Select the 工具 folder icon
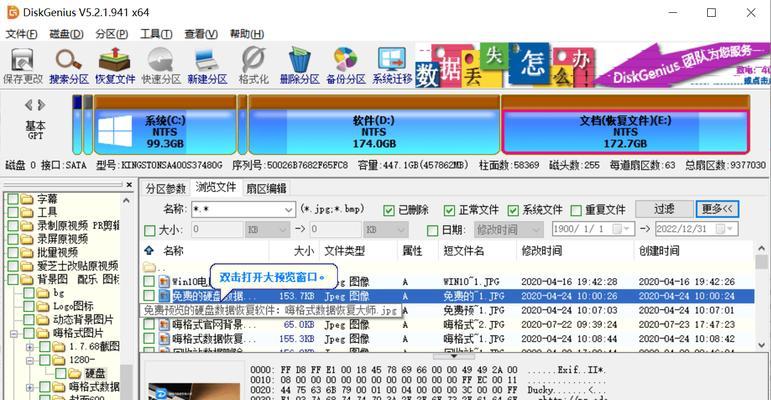This screenshot has height=400, width=771. click(27, 213)
